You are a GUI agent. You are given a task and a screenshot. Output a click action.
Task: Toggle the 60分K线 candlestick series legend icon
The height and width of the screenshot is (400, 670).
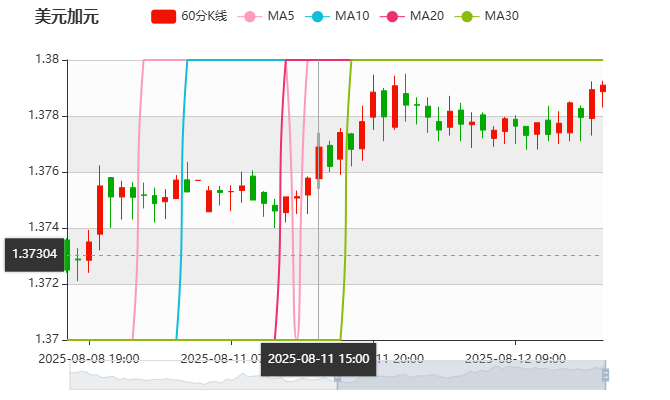pyautogui.click(x=164, y=17)
